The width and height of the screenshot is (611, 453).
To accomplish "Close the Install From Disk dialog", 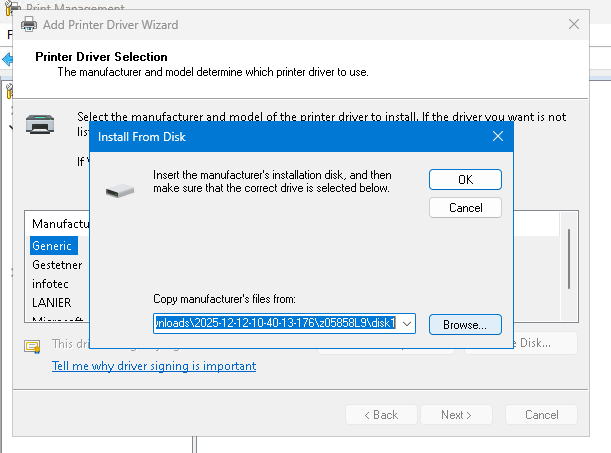I will pos(497,137).
